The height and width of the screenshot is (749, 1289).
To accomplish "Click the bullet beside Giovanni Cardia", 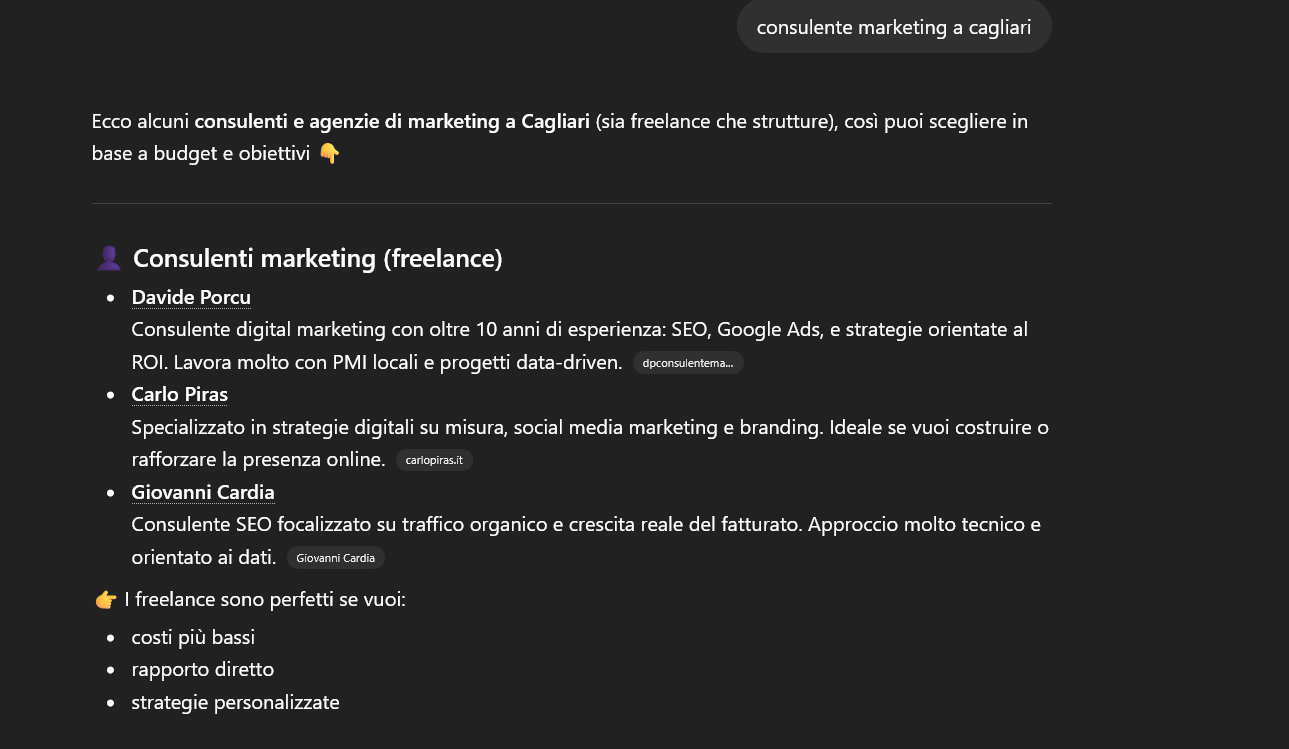I will (110, 492).
